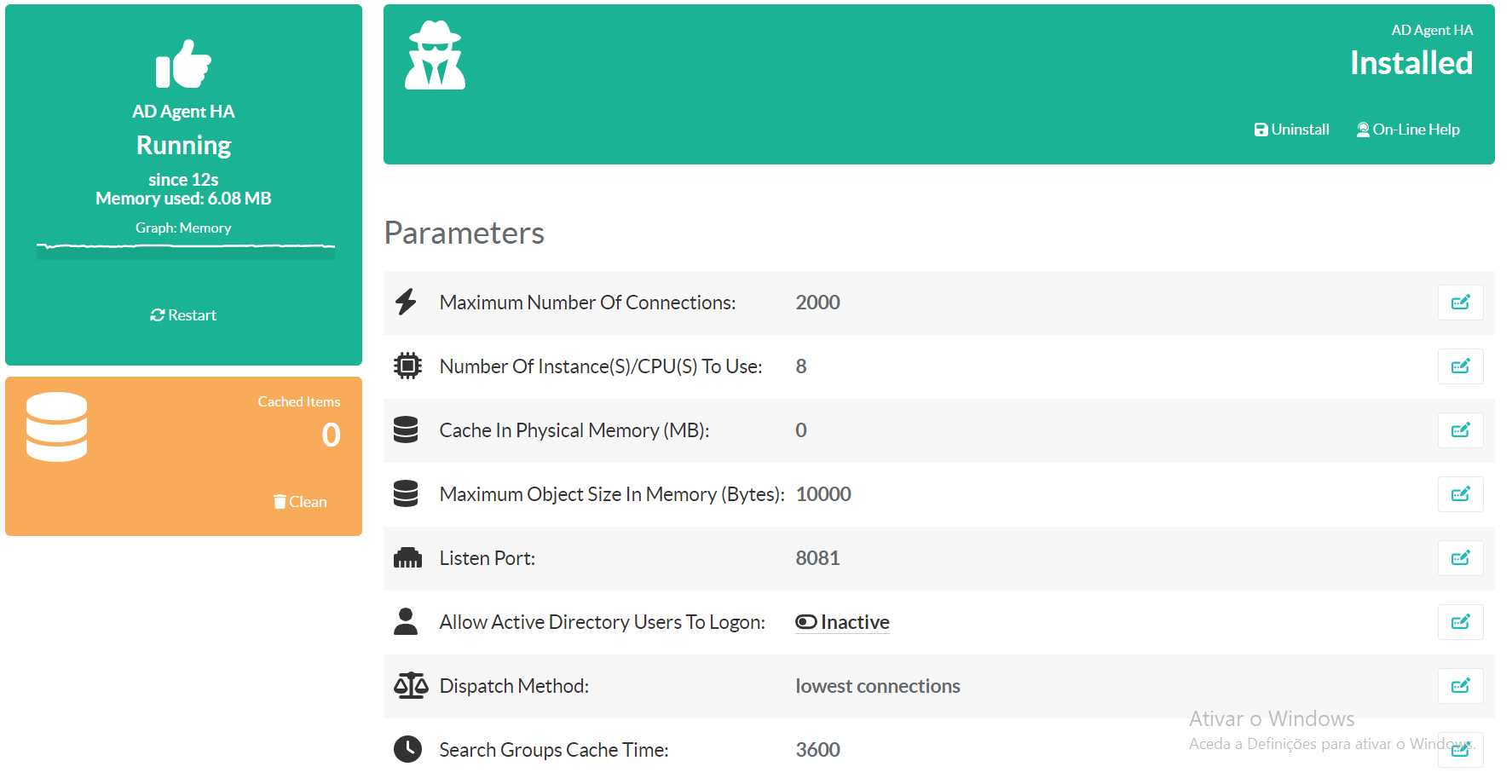
Task: Uninstall the AD Agent HA
Action: coord(1291,130)
